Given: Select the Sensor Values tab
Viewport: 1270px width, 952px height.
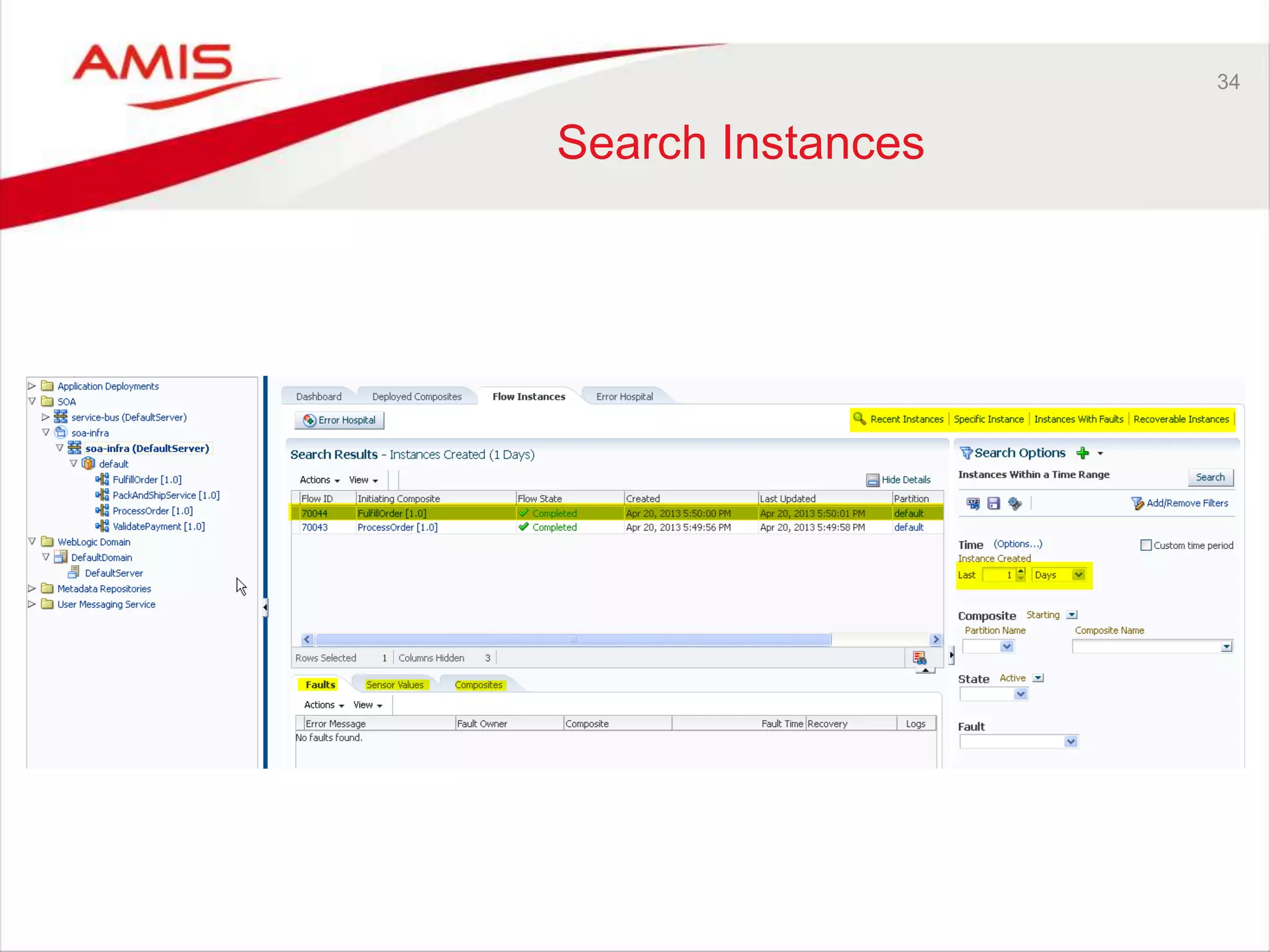Looking at the screenshot, I should [x=395, y=684].
